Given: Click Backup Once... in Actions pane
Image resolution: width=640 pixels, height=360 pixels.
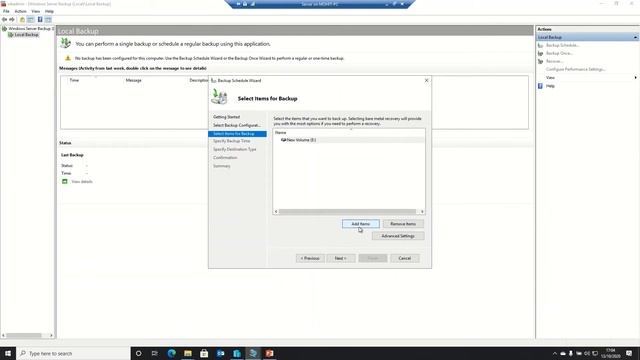Looking at the screenshot, I should point(559,53).
